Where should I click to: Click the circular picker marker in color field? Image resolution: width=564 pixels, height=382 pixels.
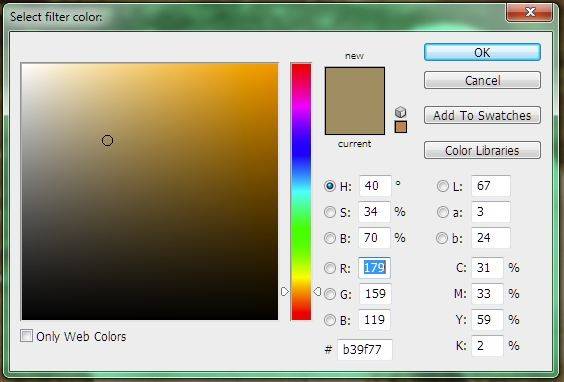tap(107, 140)
